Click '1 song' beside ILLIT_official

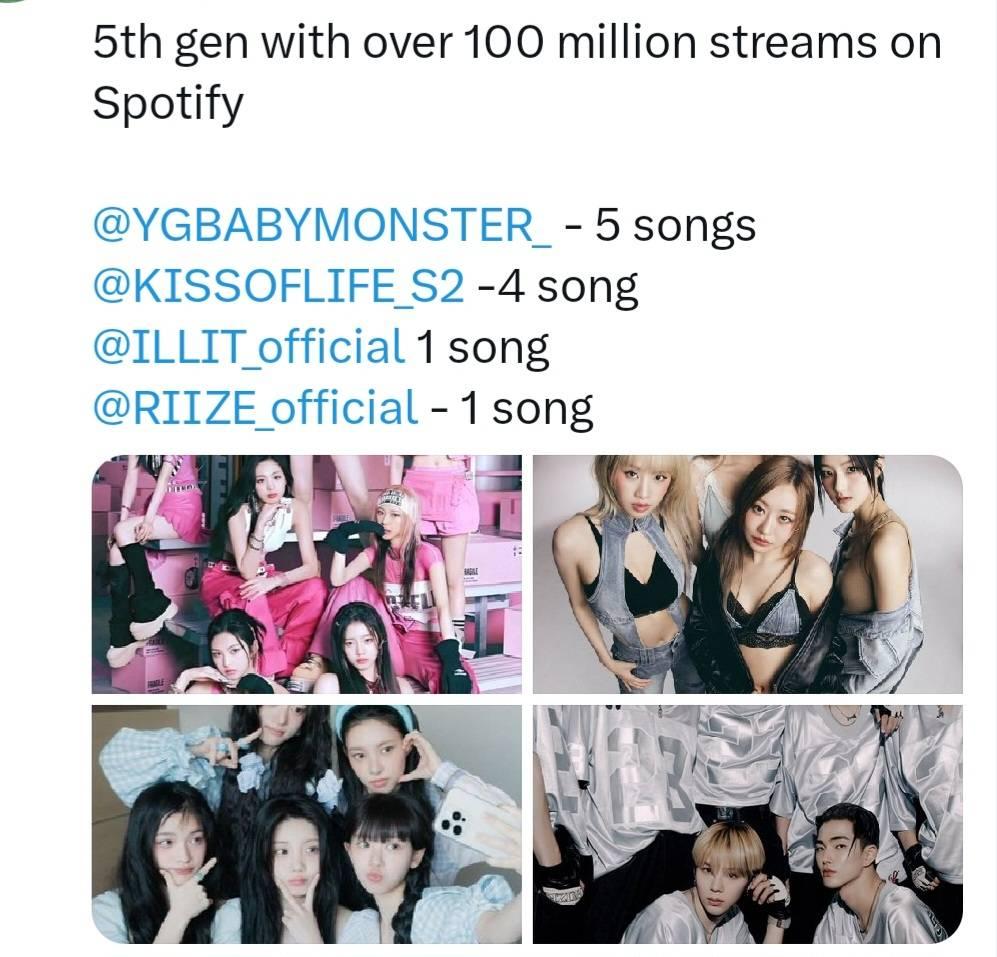[x=483, y=348]
